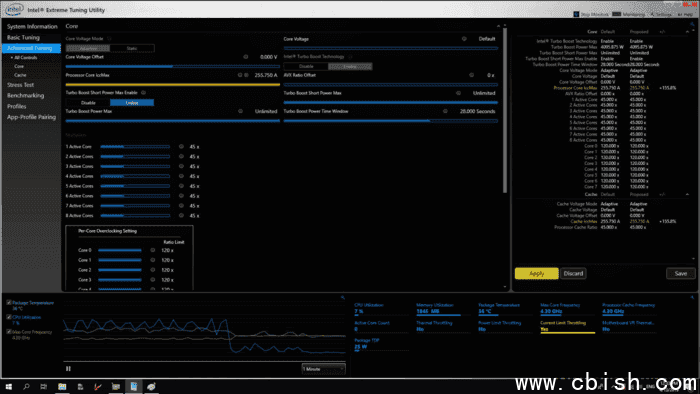Pause the monitoring graph
Screen dimensions: 700x394
pyautogui.click(x=68, y=369)
